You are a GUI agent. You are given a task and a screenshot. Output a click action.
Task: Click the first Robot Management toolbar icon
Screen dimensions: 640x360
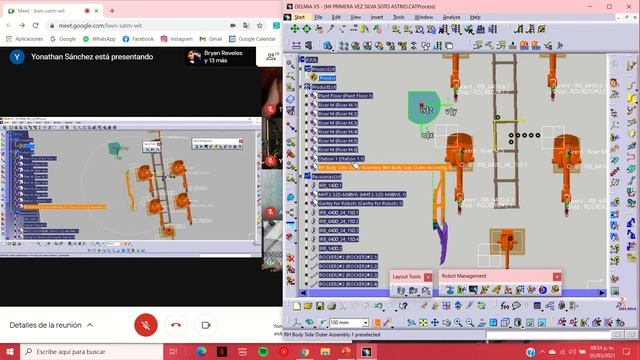[x=449, y=290]
